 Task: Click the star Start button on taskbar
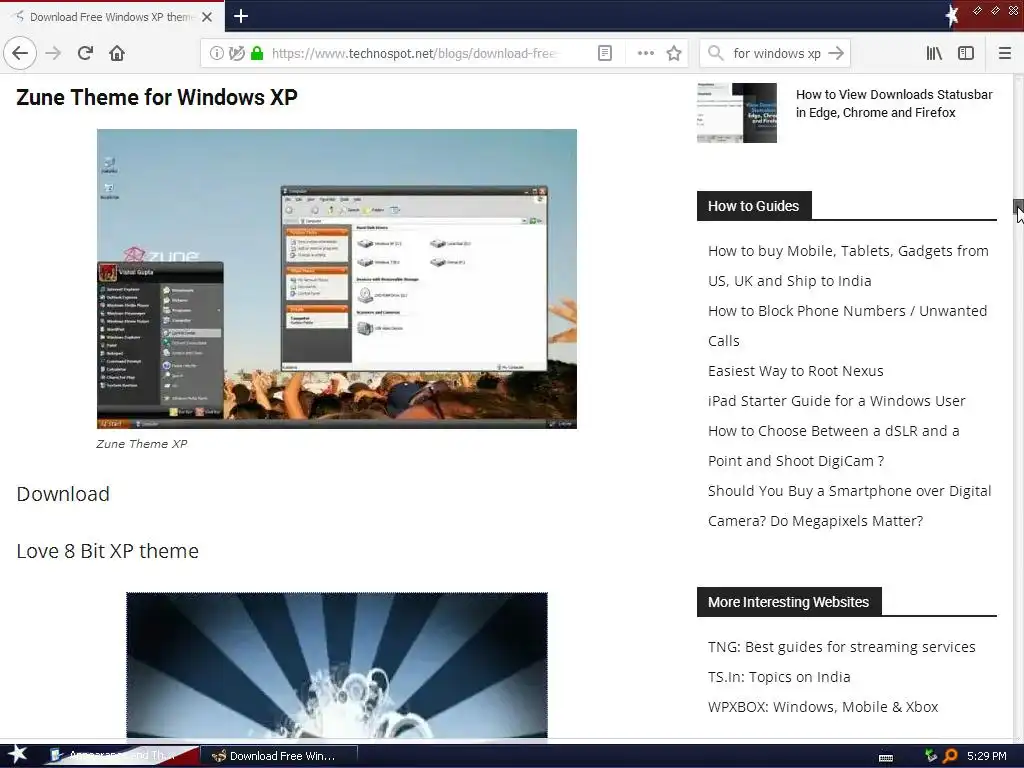[18, 755]
